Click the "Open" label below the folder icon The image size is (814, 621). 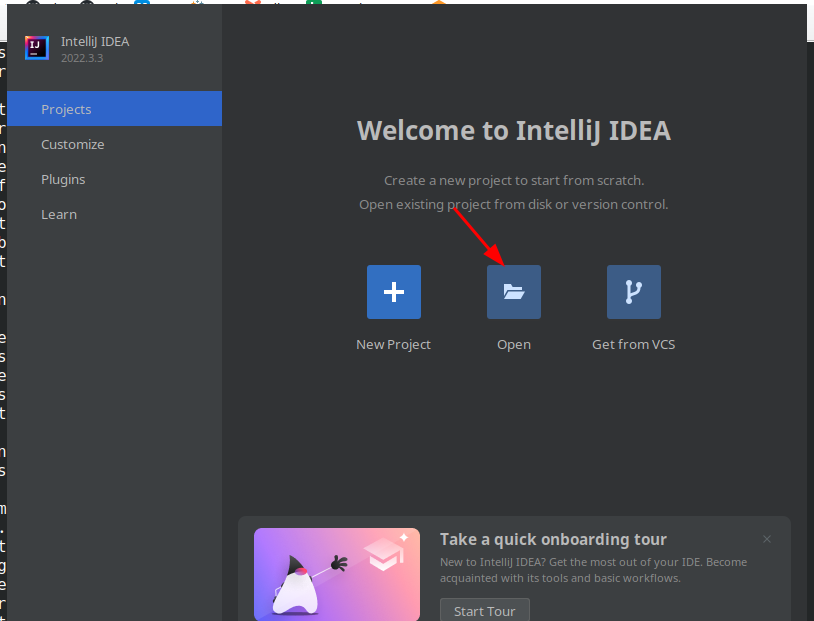(513, 344)
